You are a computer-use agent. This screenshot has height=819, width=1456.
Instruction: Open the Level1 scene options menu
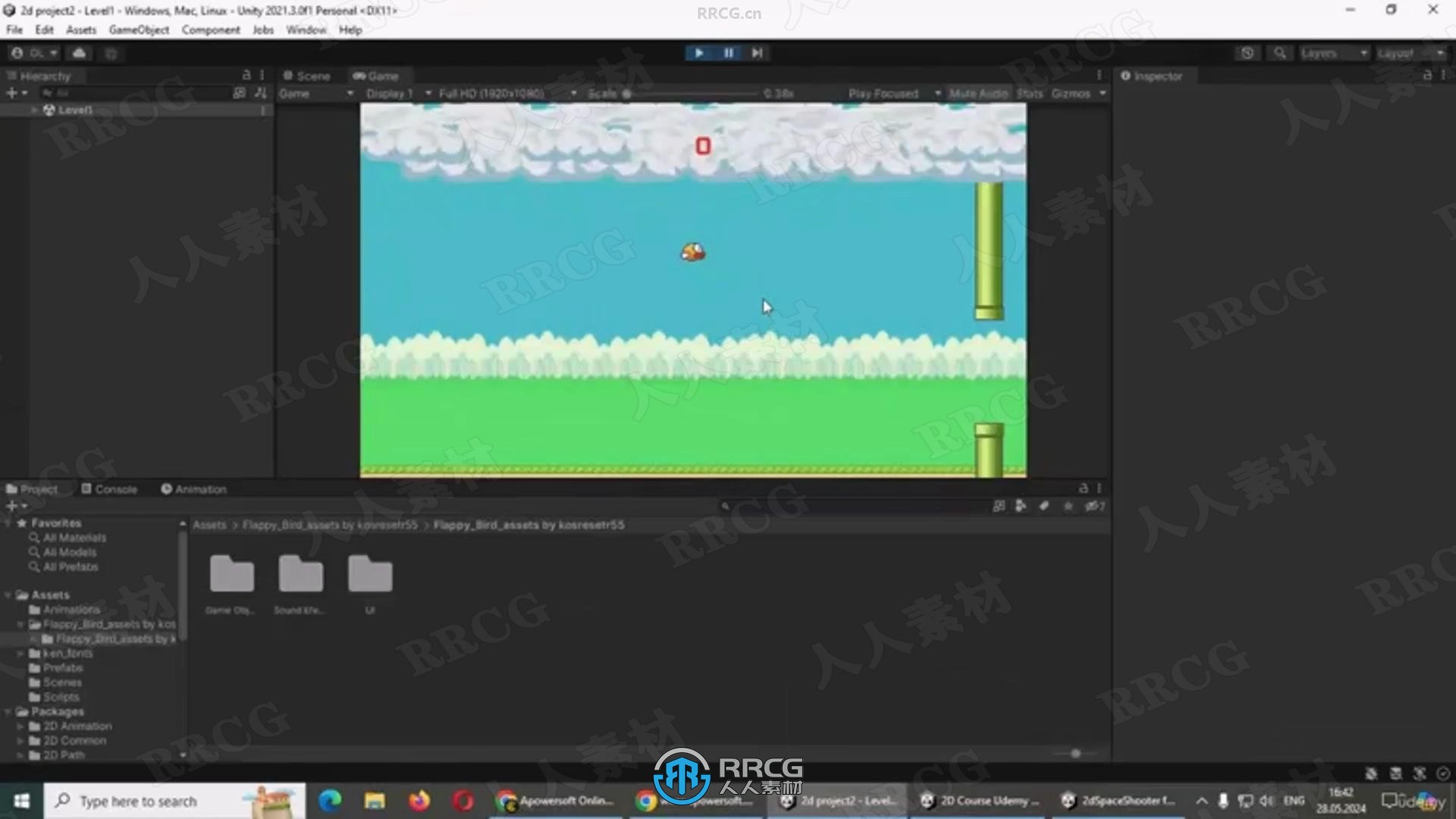pyautogui.click(x=263, y=110)
